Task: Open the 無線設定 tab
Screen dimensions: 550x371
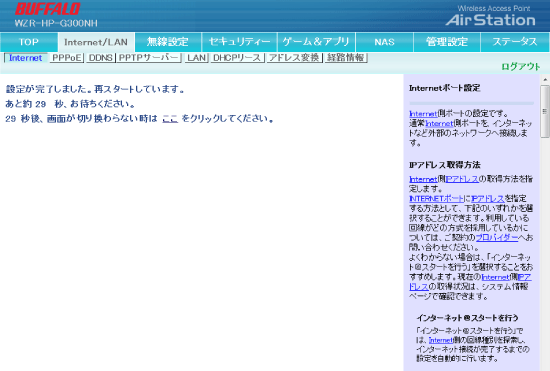Action: pos(168,42)
